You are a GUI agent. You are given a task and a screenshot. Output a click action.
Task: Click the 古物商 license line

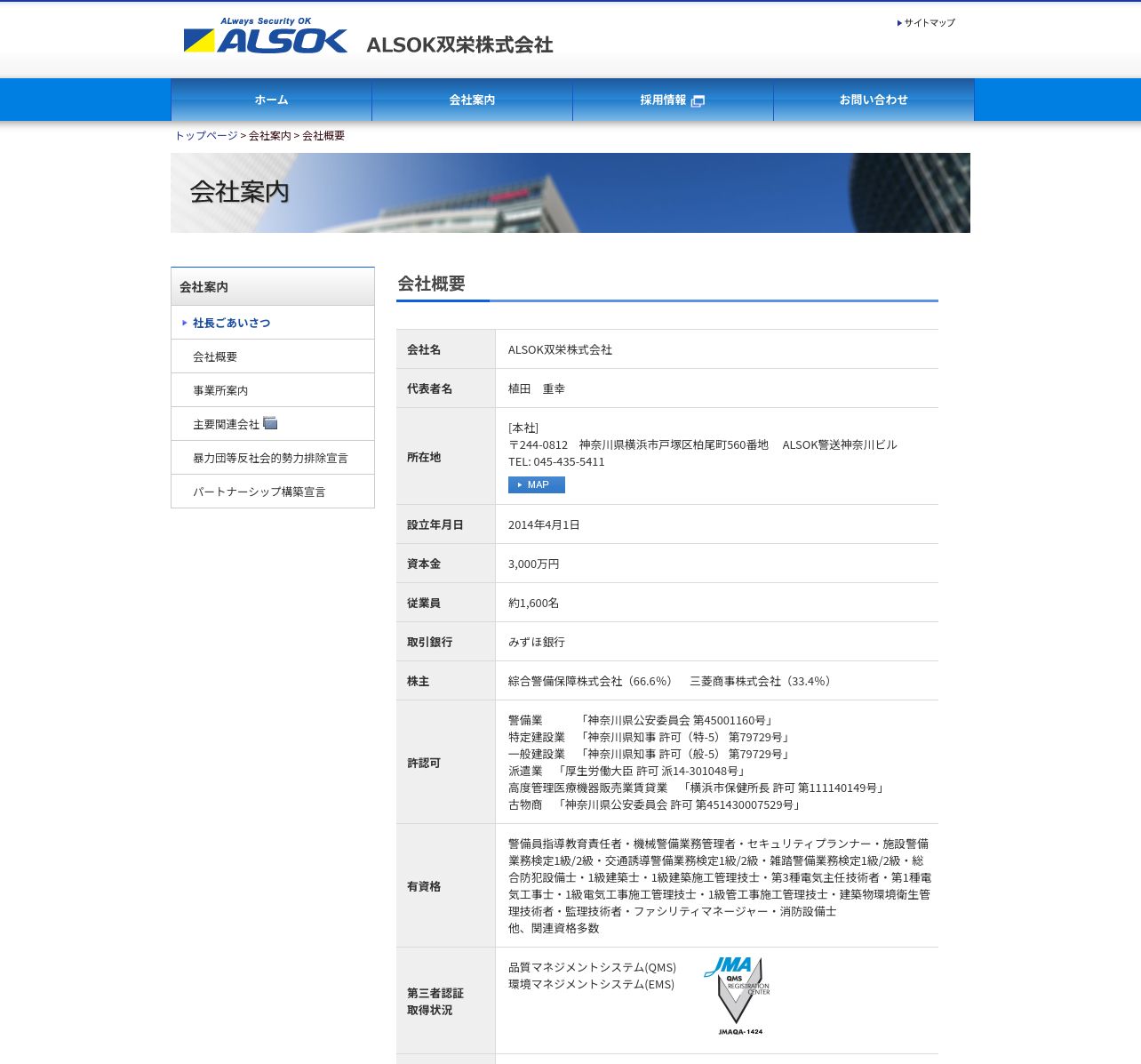tap(657, 804)
